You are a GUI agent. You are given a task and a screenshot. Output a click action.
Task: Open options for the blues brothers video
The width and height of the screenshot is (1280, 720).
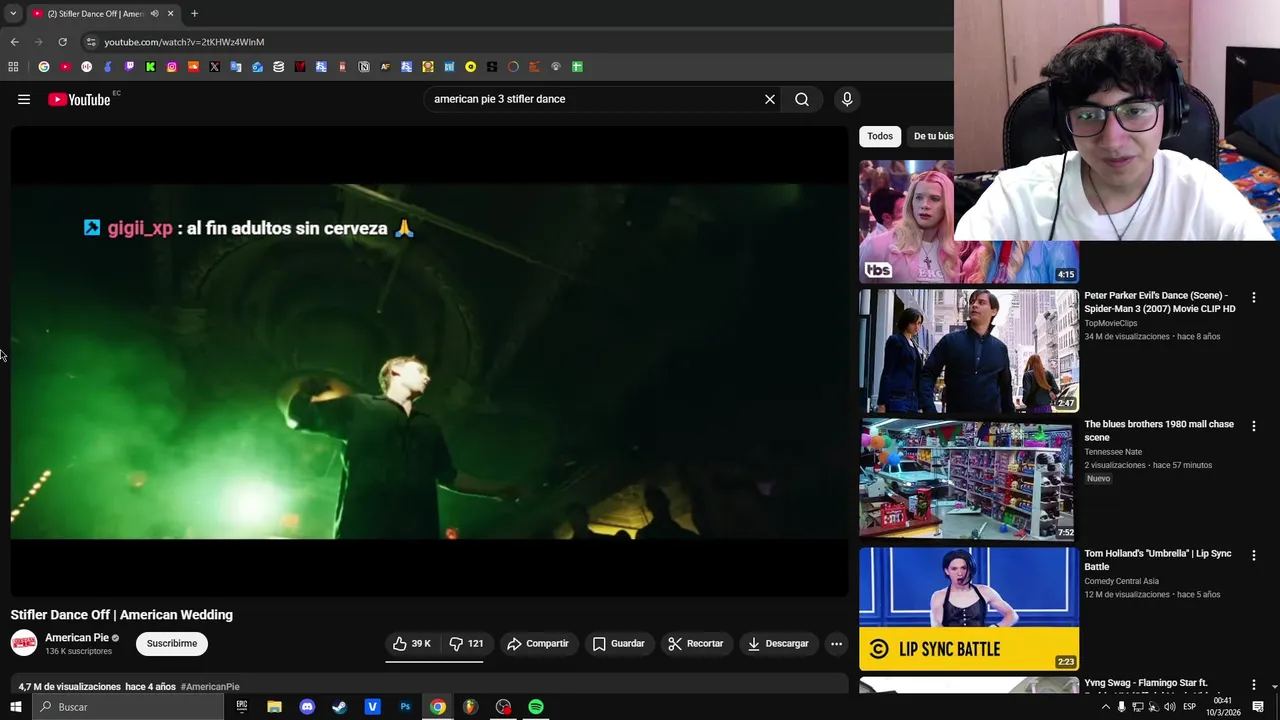click(x=1254, y=426)
